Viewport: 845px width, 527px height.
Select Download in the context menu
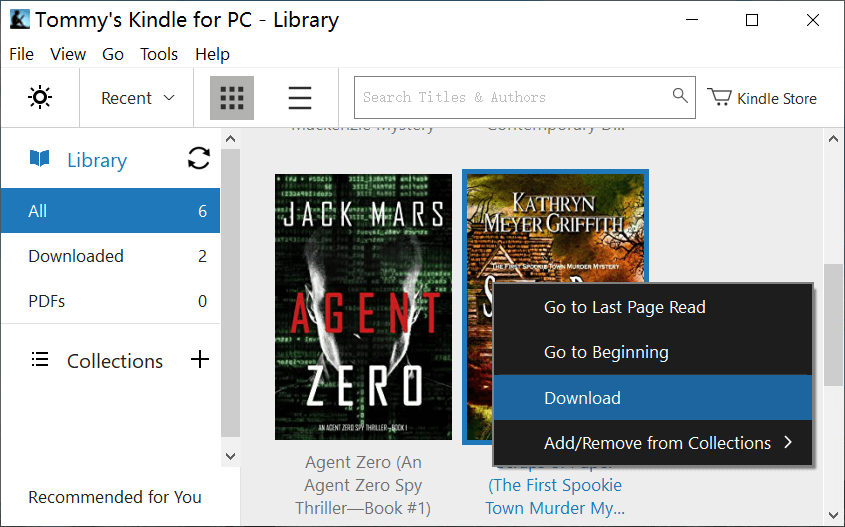click(653, 398)
